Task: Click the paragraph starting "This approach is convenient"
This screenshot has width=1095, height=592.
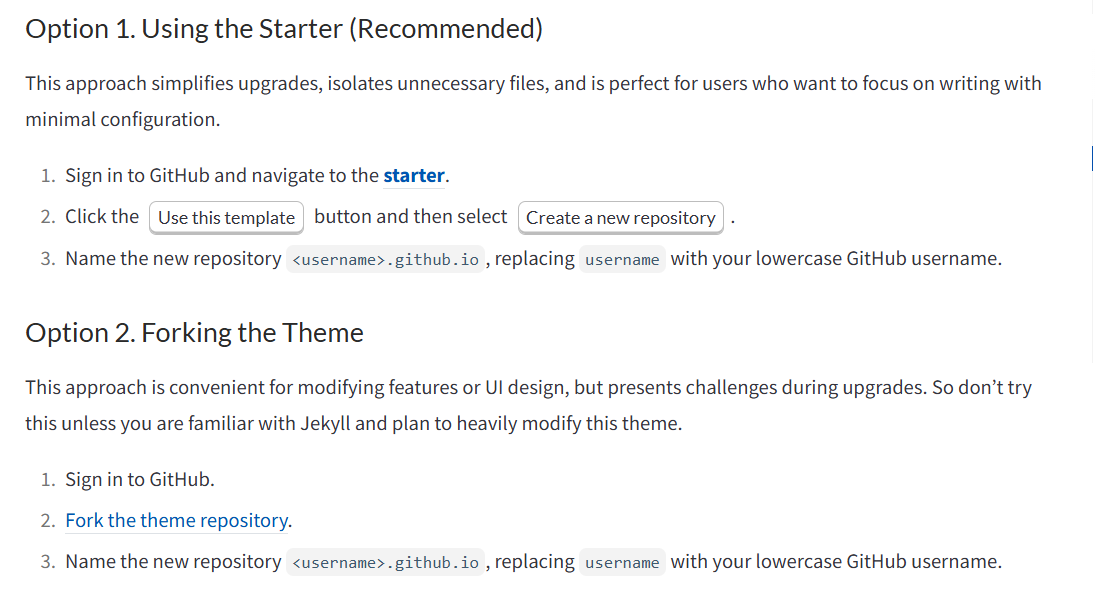Action: 529,406
